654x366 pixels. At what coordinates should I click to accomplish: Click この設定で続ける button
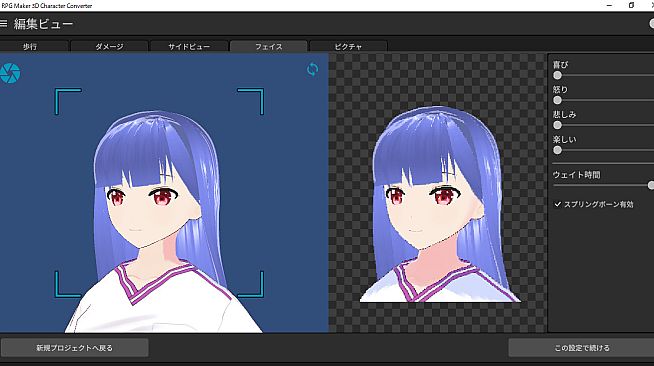click(581, 348)
